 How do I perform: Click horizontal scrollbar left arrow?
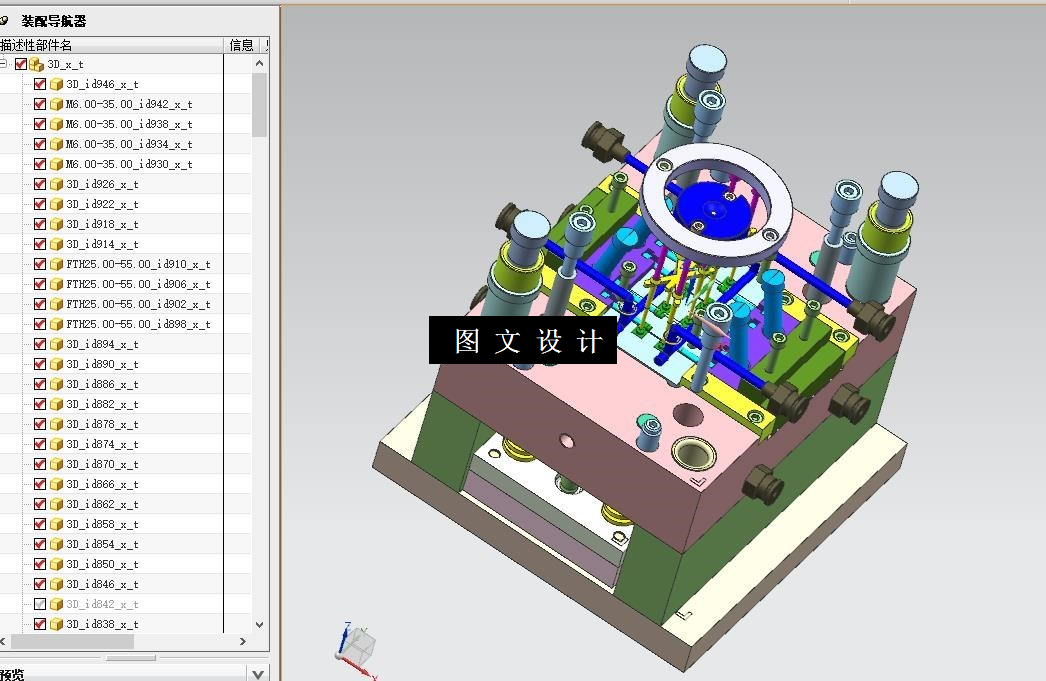[3, 641]
